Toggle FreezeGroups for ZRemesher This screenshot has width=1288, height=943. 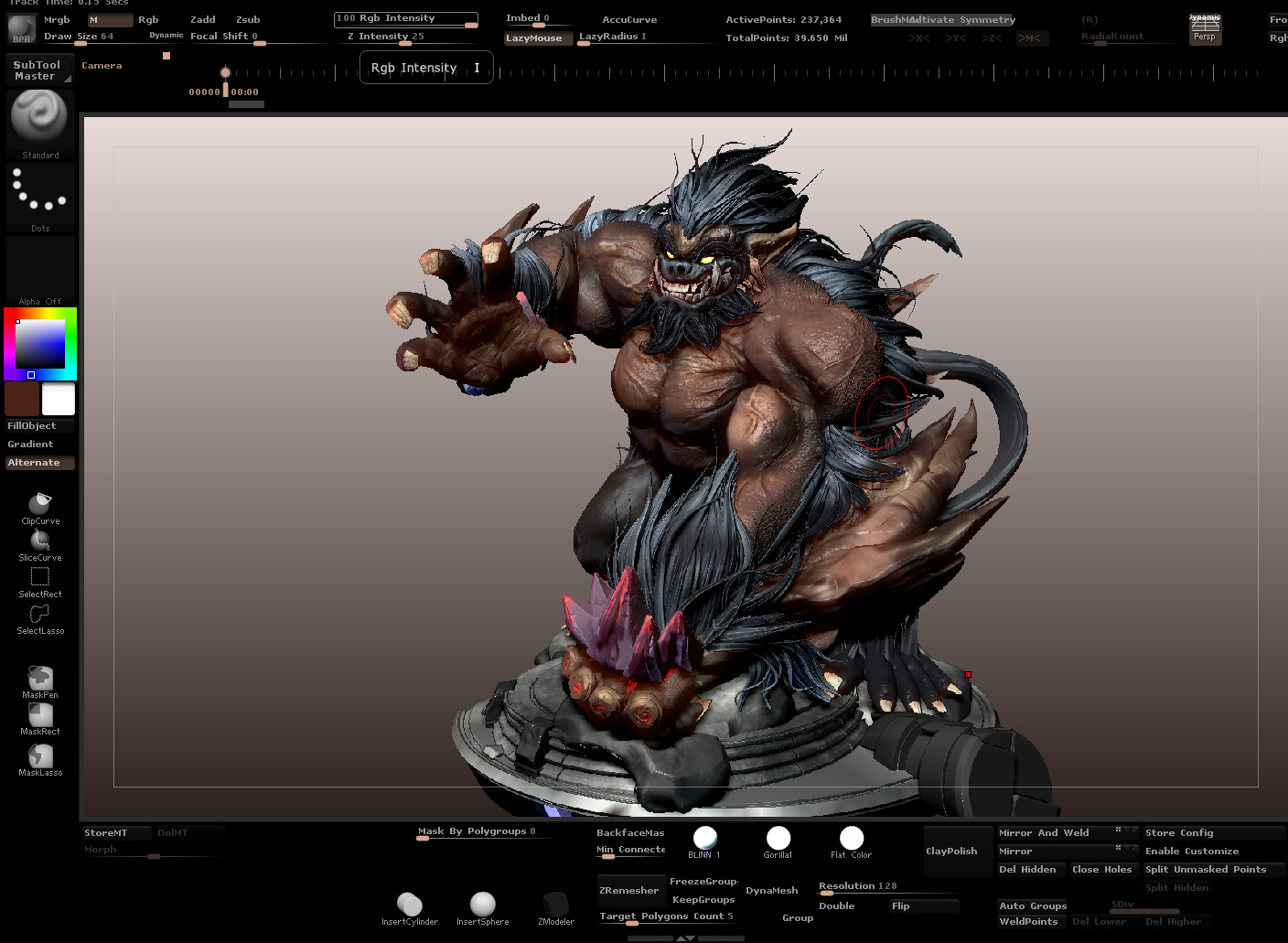point(703,882)
